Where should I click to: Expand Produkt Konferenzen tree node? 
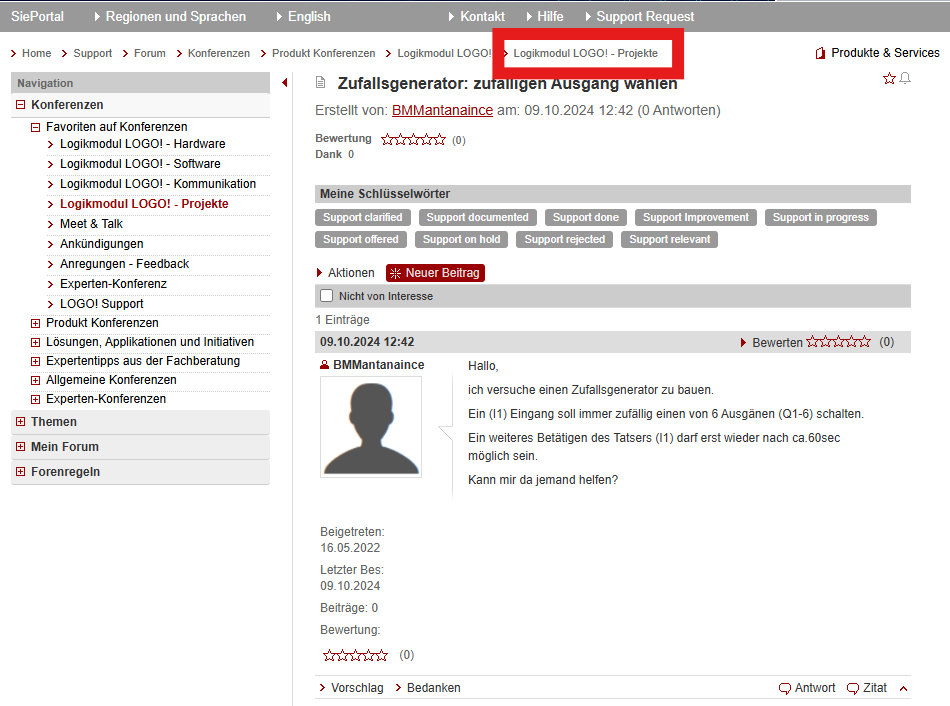point(36,323)
